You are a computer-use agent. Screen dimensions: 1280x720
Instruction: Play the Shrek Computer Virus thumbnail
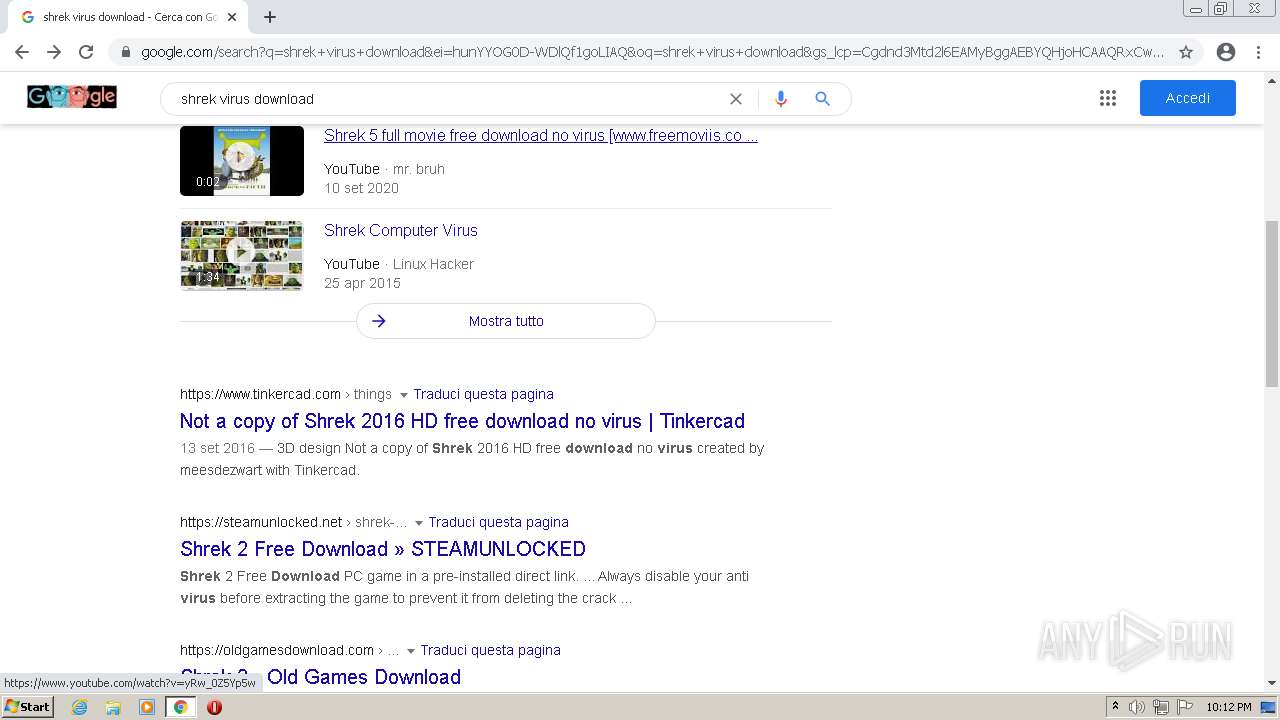click(x=242, y=255)
